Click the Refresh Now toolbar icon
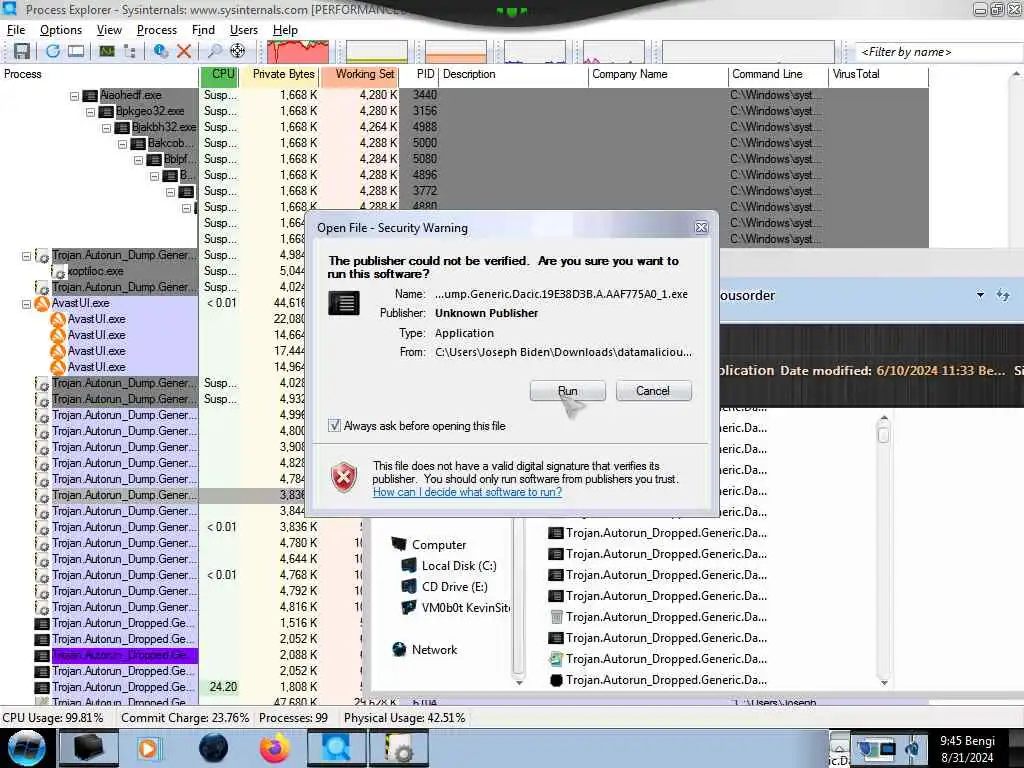The height and width of the screenshot is (768, 1024). point(53,51)
